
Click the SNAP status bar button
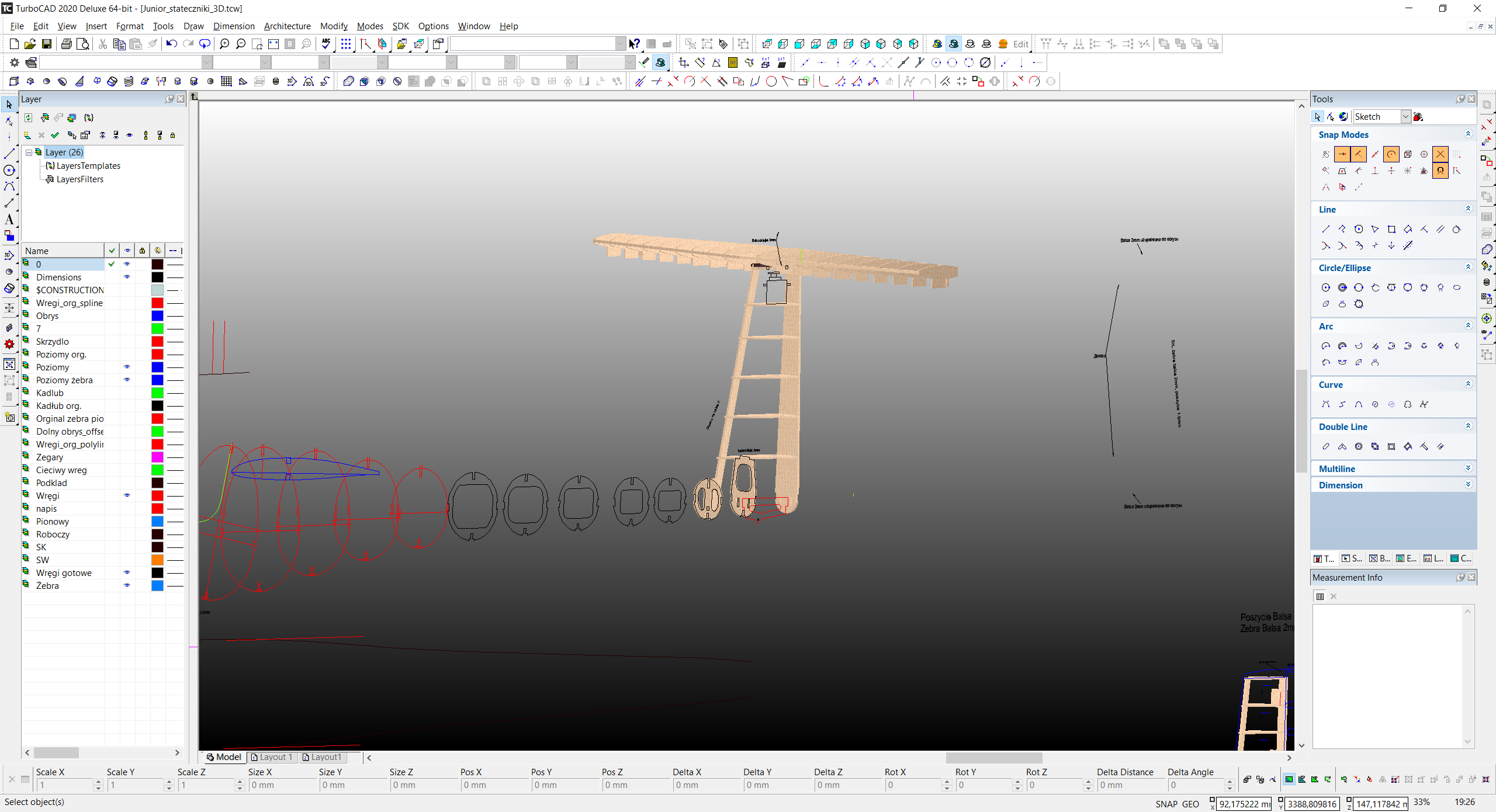pos(1166,804)
